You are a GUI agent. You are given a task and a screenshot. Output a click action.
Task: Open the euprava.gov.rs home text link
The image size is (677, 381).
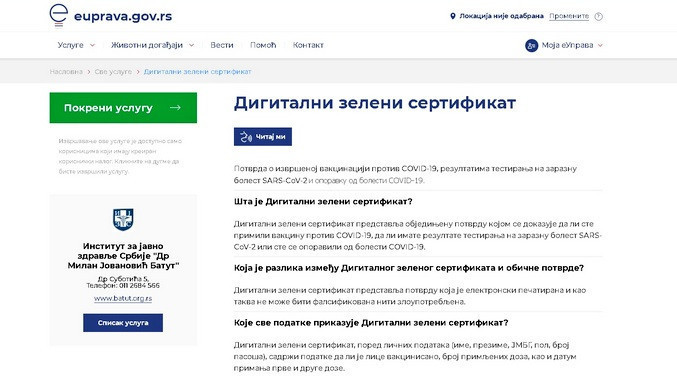[123, 16]
